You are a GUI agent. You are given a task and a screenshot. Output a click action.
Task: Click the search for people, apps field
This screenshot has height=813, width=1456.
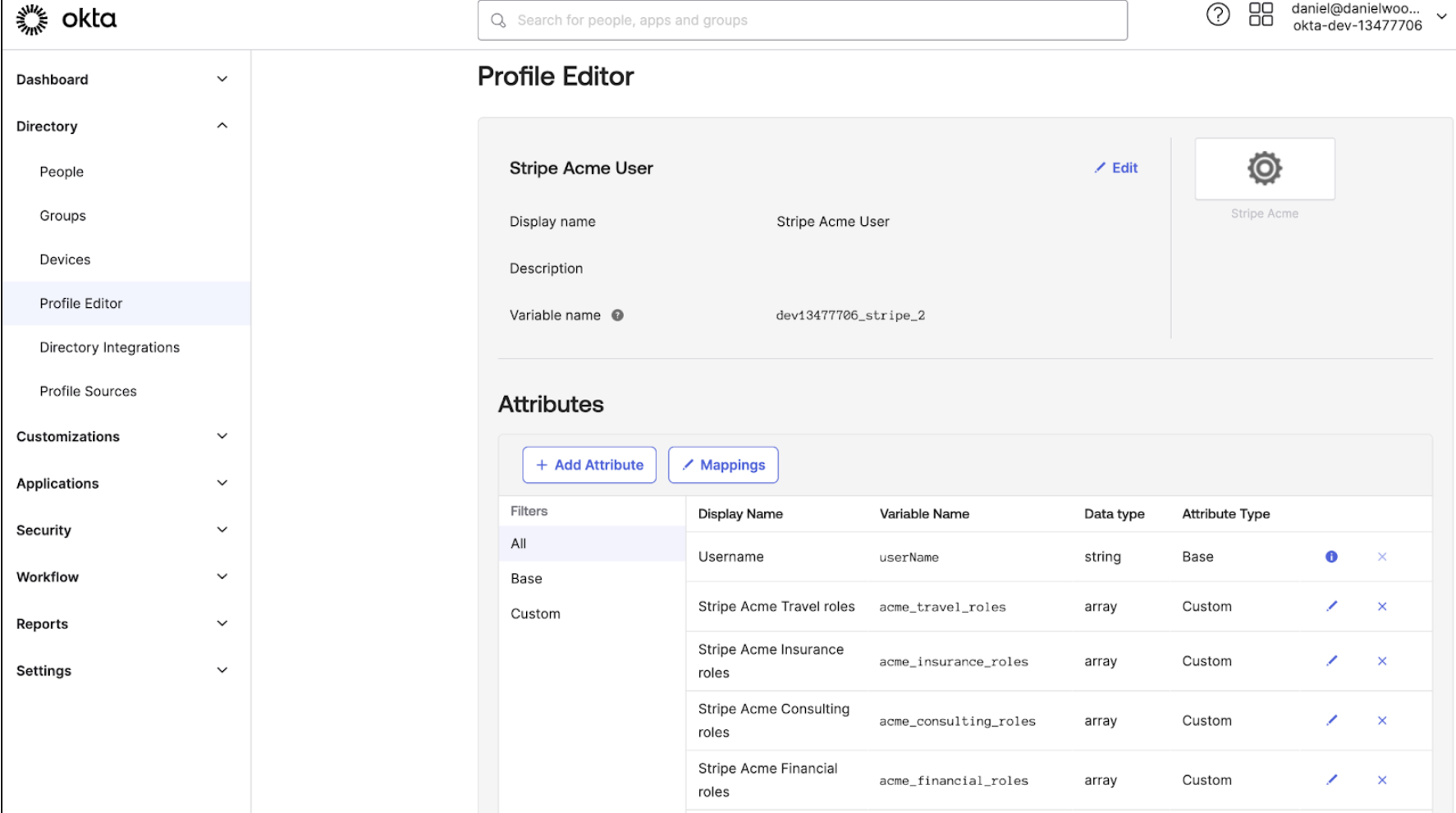point(803,21)
